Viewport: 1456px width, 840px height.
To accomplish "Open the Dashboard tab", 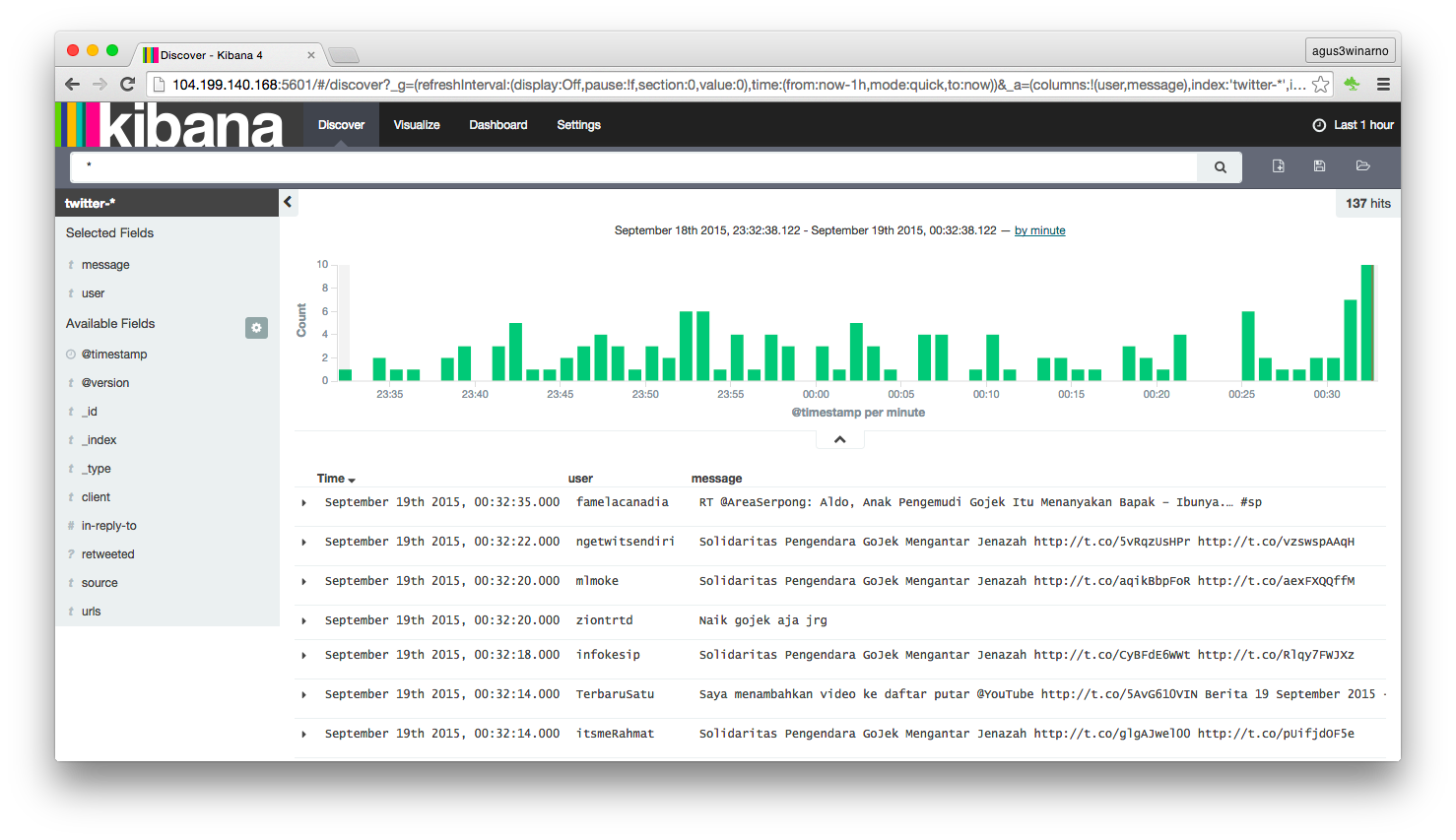I will pos(498,125).
